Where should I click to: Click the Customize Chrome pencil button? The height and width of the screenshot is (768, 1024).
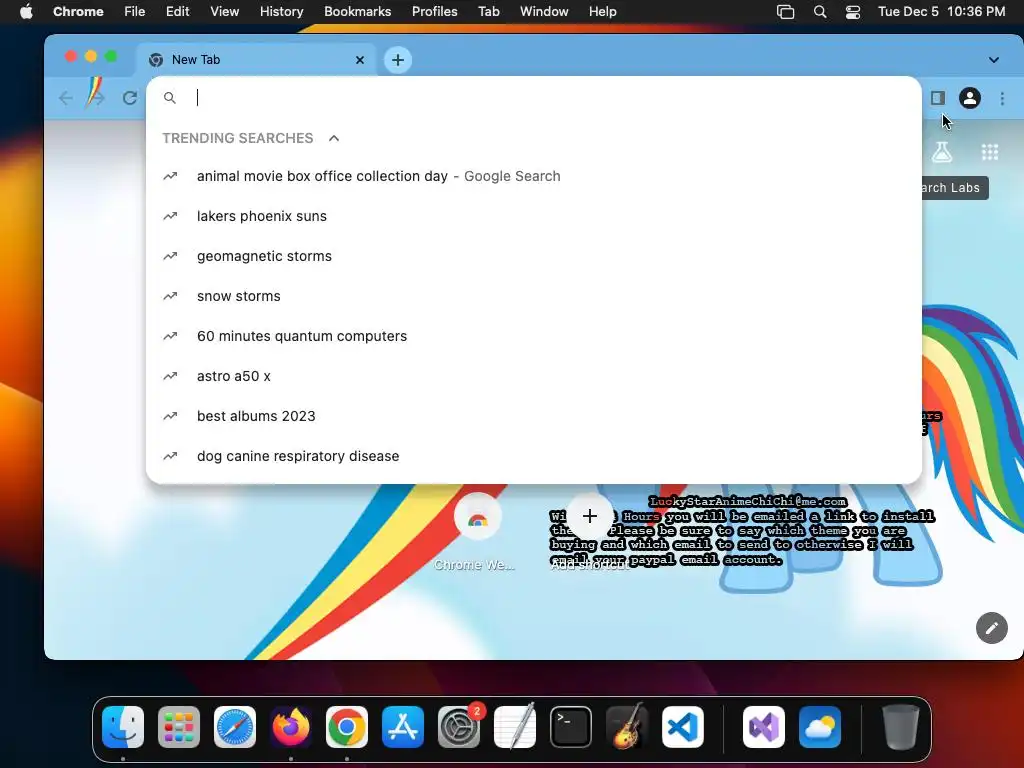point(991,628)
